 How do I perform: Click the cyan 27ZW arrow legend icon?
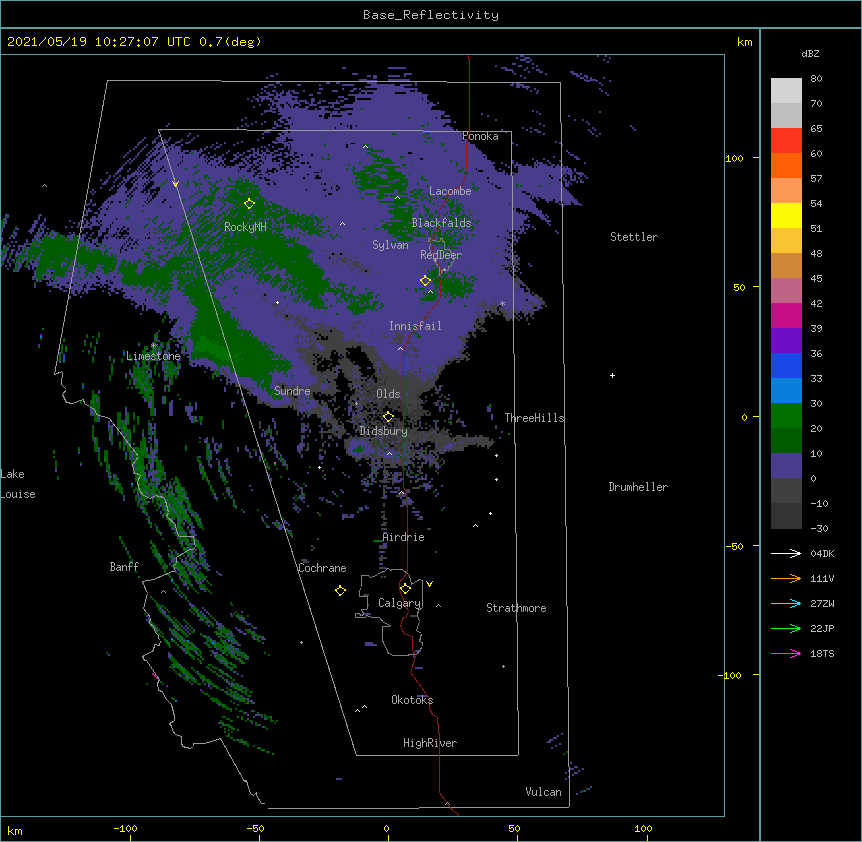tap(786, 603)
